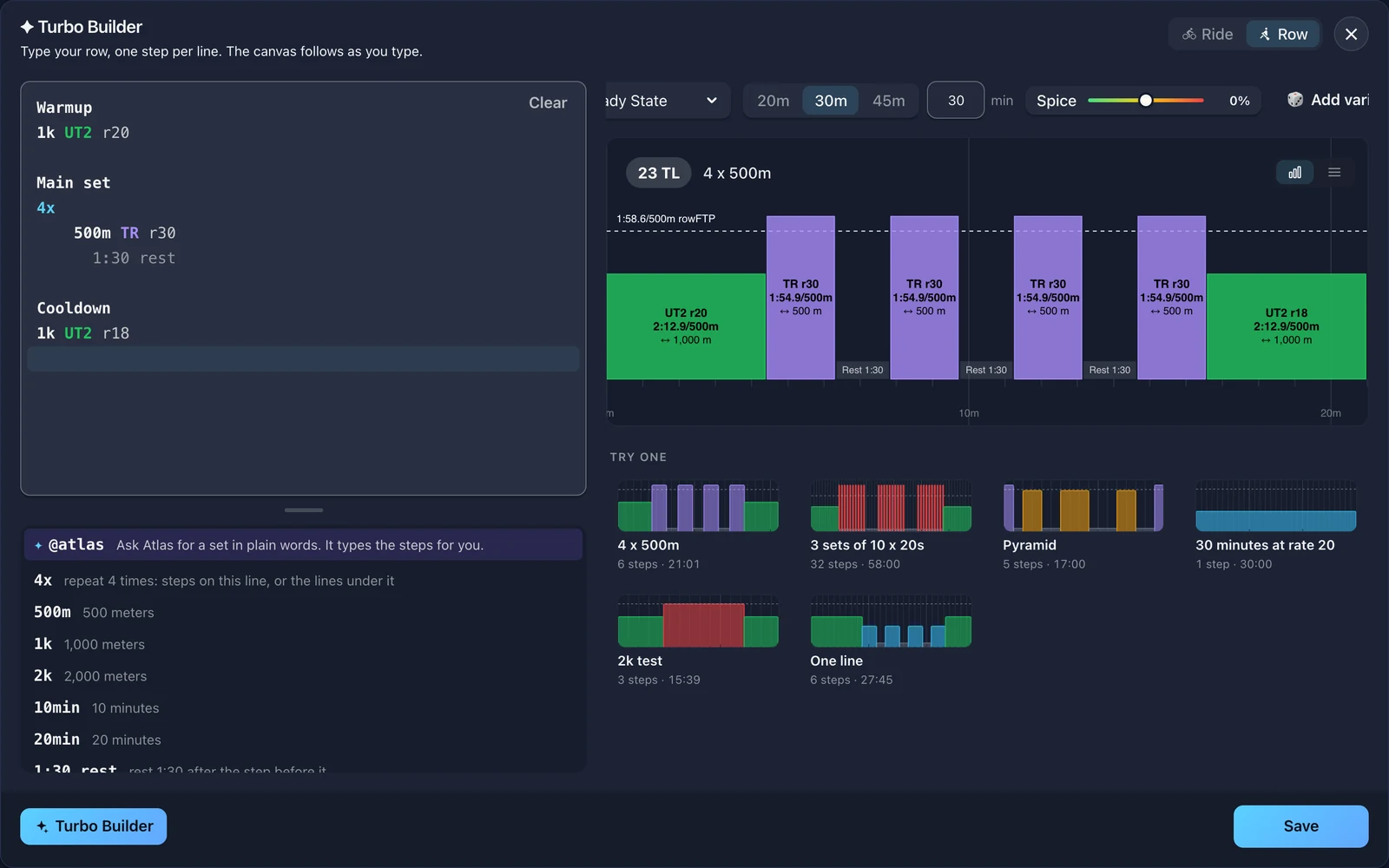This screenshot has height=868, width=1389.
Task: Switch to the bar chart view icon
Action: pyautogui.click(x=1294, y=173)
